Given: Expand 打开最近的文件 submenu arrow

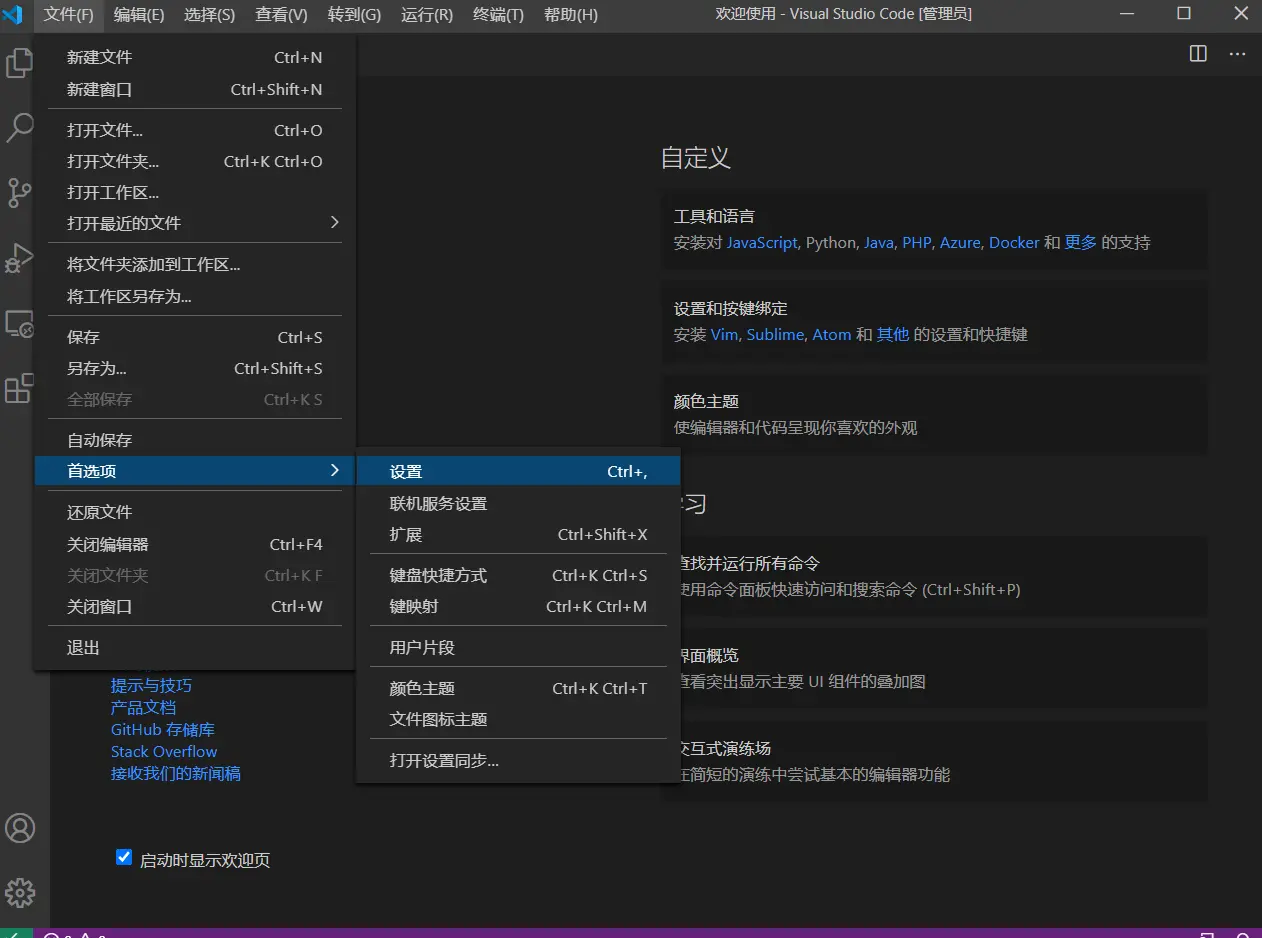Looking at the screenshot, I should [335, 222].
